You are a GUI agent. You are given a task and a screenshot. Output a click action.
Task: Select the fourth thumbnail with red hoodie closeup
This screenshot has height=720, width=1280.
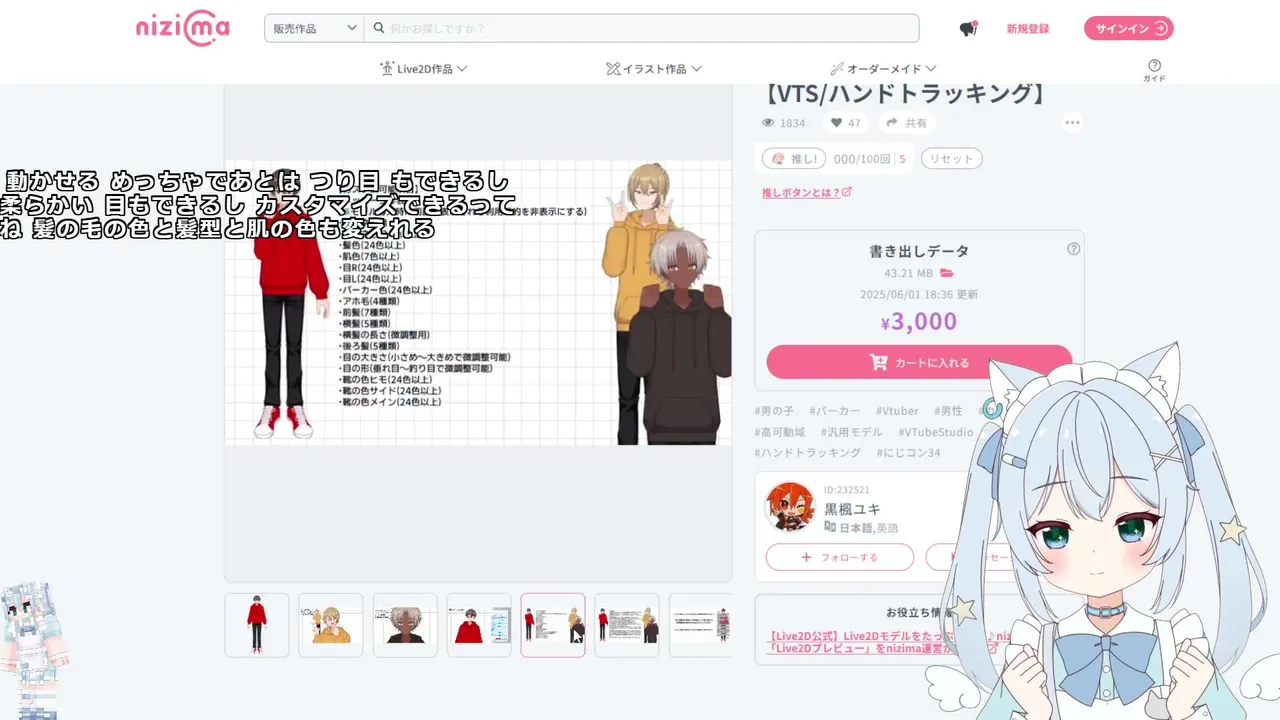pyautogui.click(x=479, y=625)
